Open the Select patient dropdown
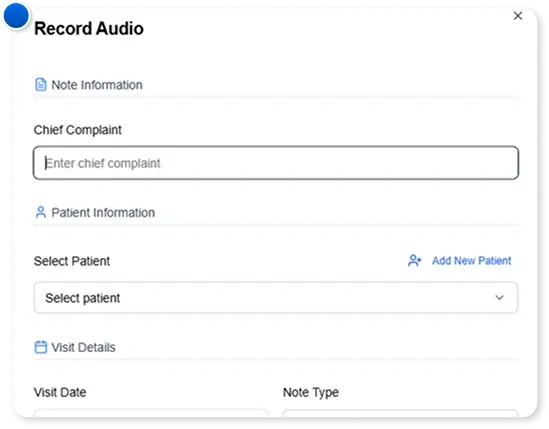Image resolution: width=549 pixels, height=429 pixels. 276,298
